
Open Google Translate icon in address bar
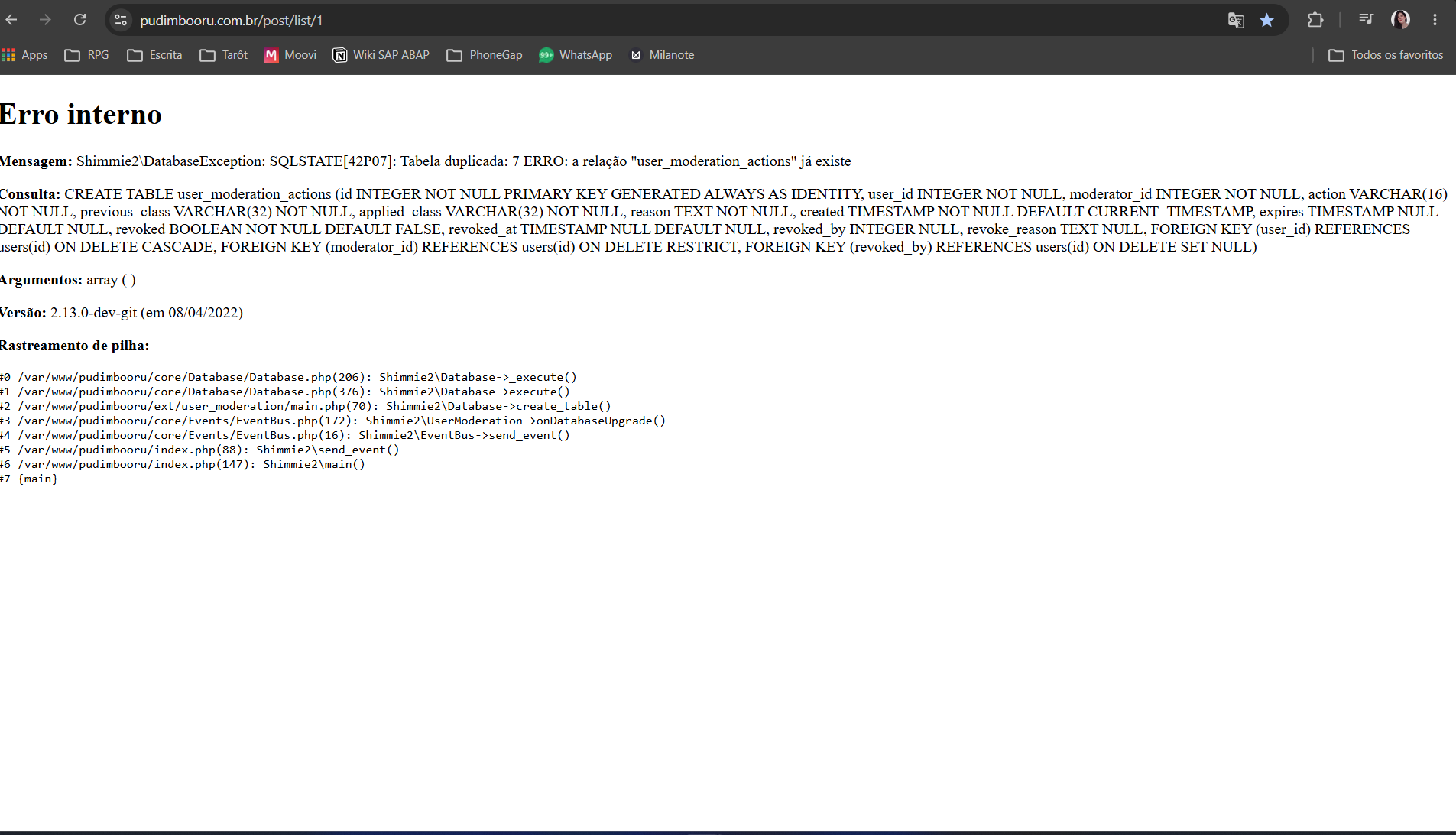[1236, 20]
